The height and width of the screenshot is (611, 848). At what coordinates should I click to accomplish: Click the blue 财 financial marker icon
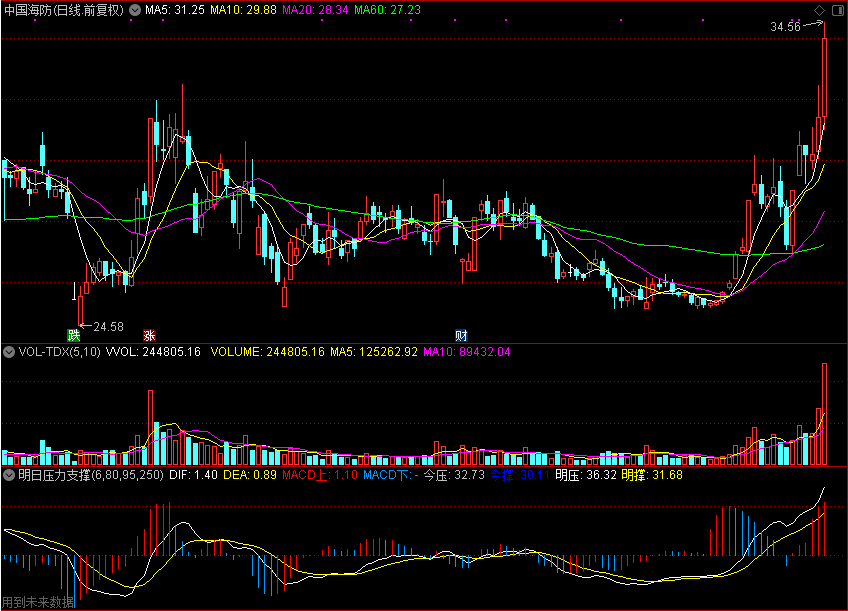(x=461, y=335)
